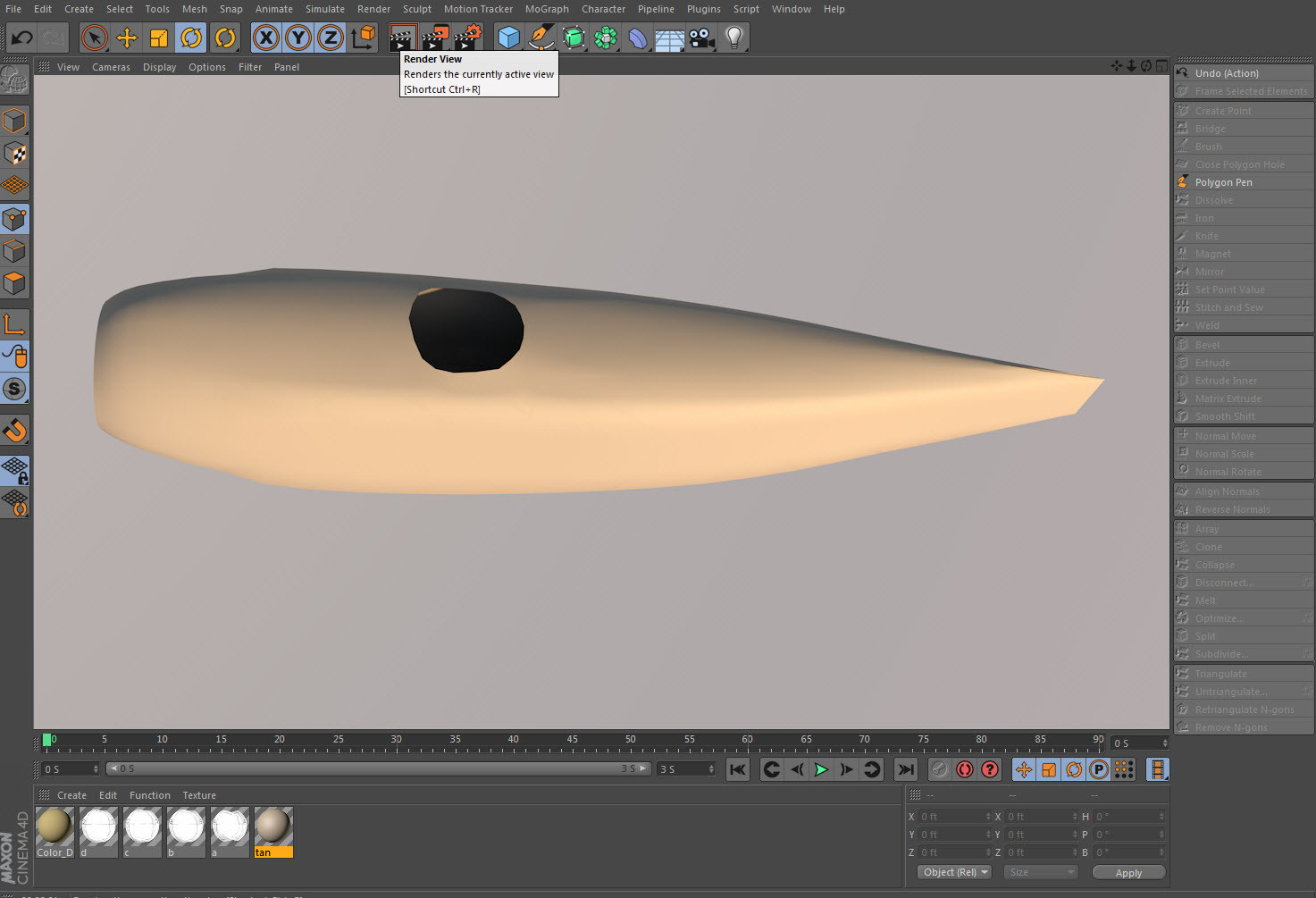Image resolution: width=1316 pixels, height=898 pixels.
Task: Toggle Rotation keyframe recording
Action: [1074, 769]
